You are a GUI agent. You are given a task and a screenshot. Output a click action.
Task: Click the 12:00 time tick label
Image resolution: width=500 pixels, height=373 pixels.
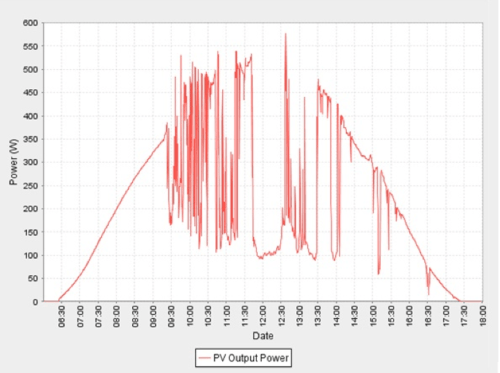point(263,317)
